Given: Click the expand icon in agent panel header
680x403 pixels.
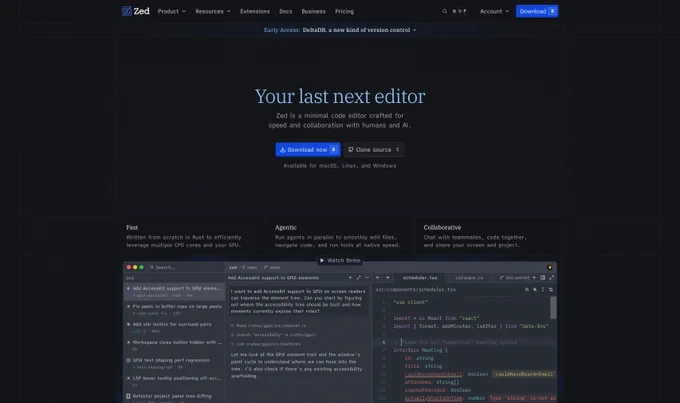Looking at the screenshot, I should (359, 278).
